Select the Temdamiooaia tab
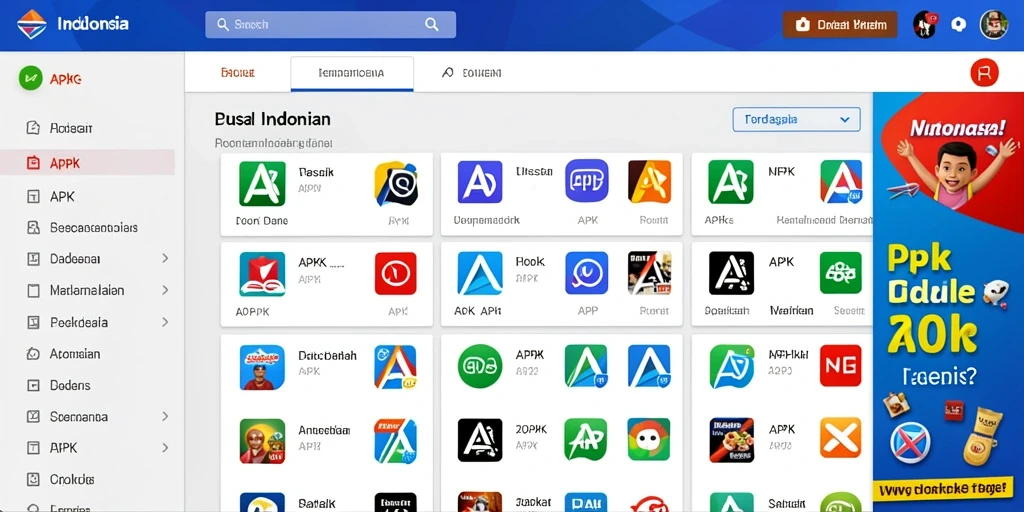1024x512 pixels. 352,74
